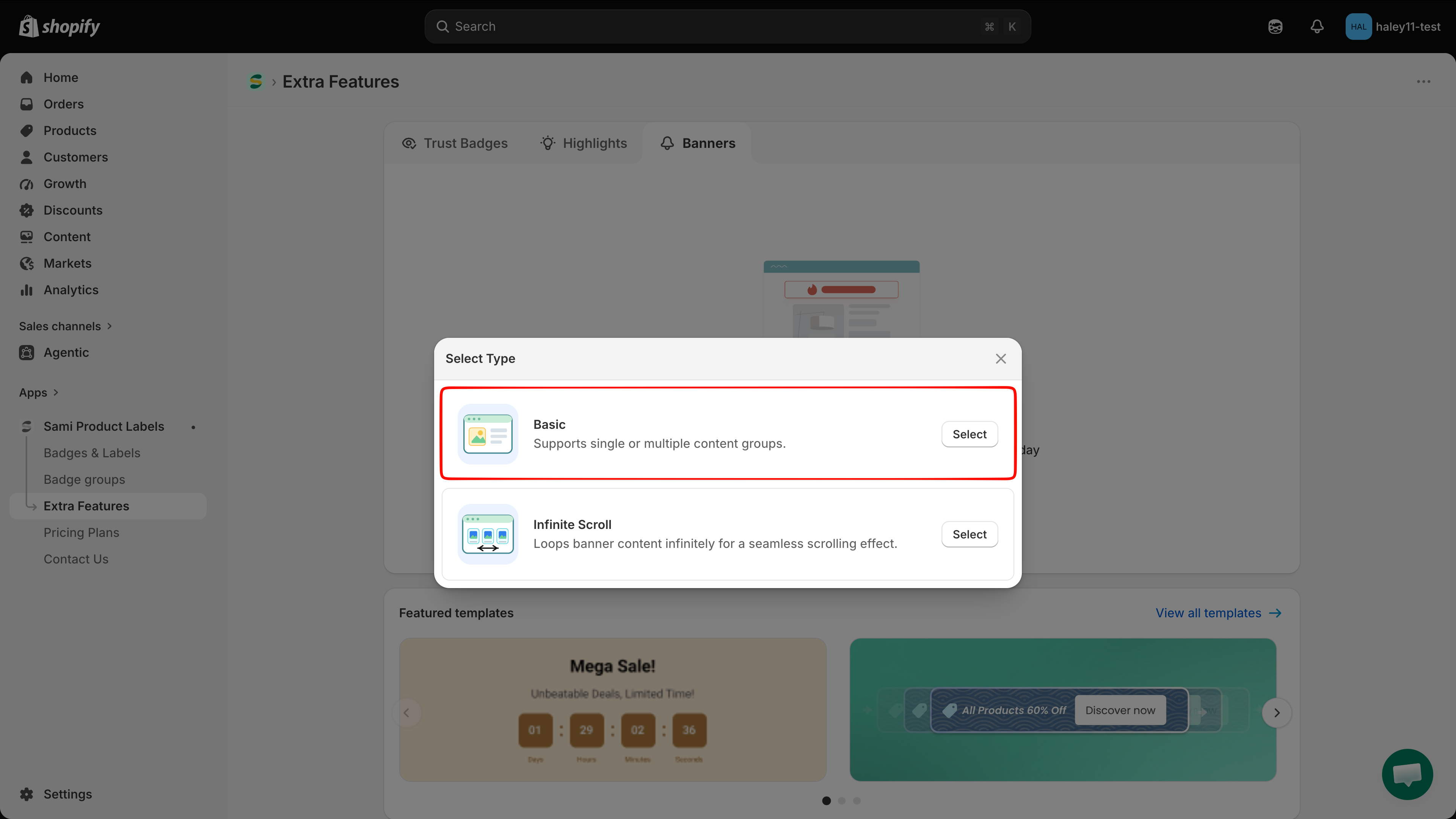
Task: Switch to the Trust Badges tab
Action: 455,144
